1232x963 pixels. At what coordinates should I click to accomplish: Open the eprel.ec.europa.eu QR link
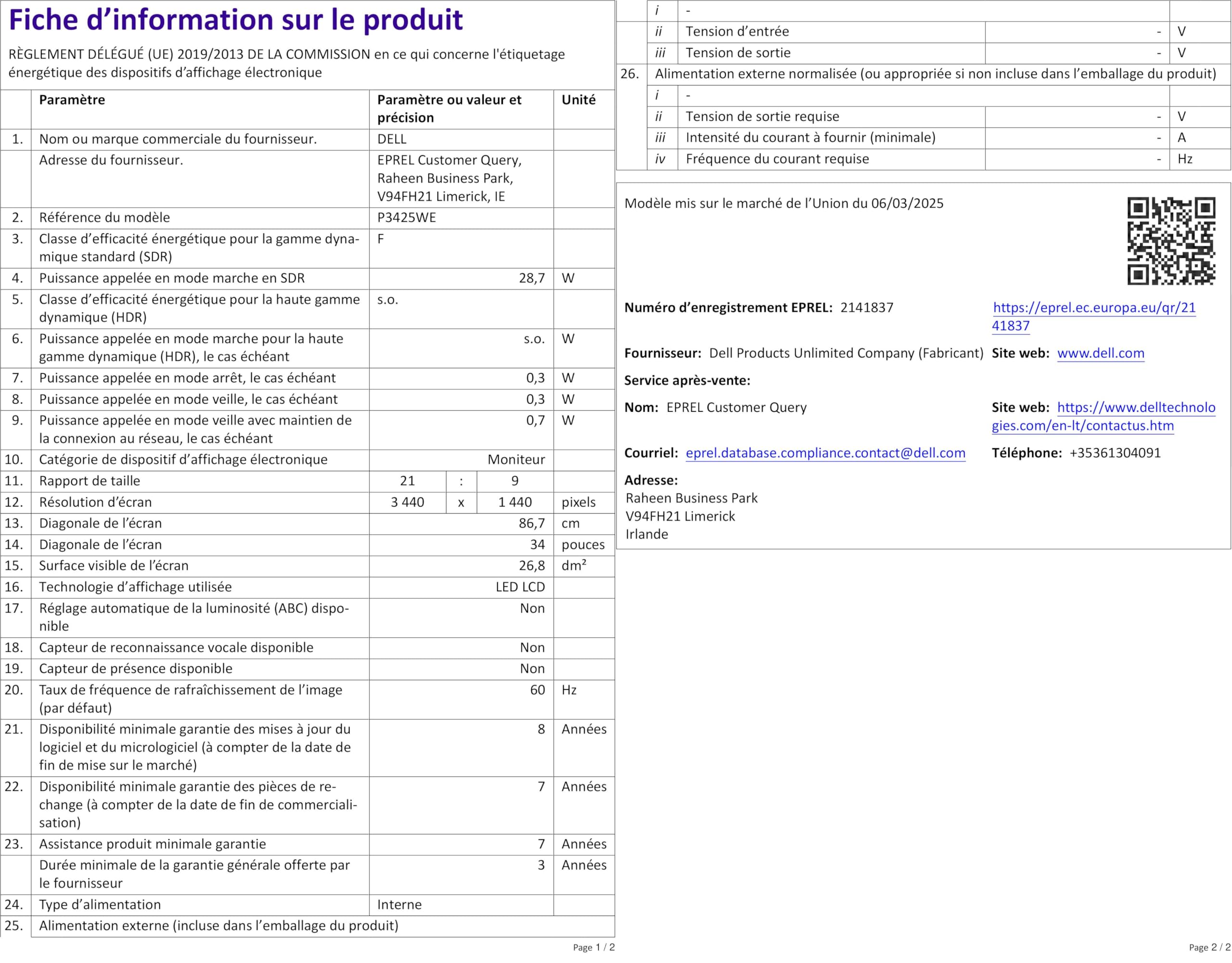click(1093, 308)
